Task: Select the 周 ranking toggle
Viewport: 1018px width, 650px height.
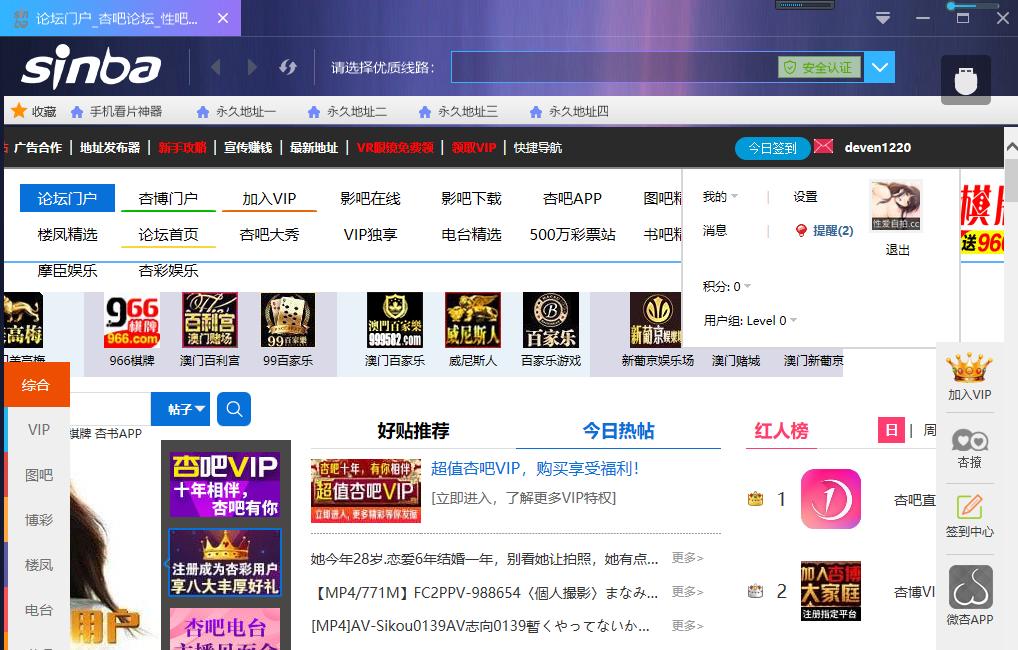Action: coord(930,430)
